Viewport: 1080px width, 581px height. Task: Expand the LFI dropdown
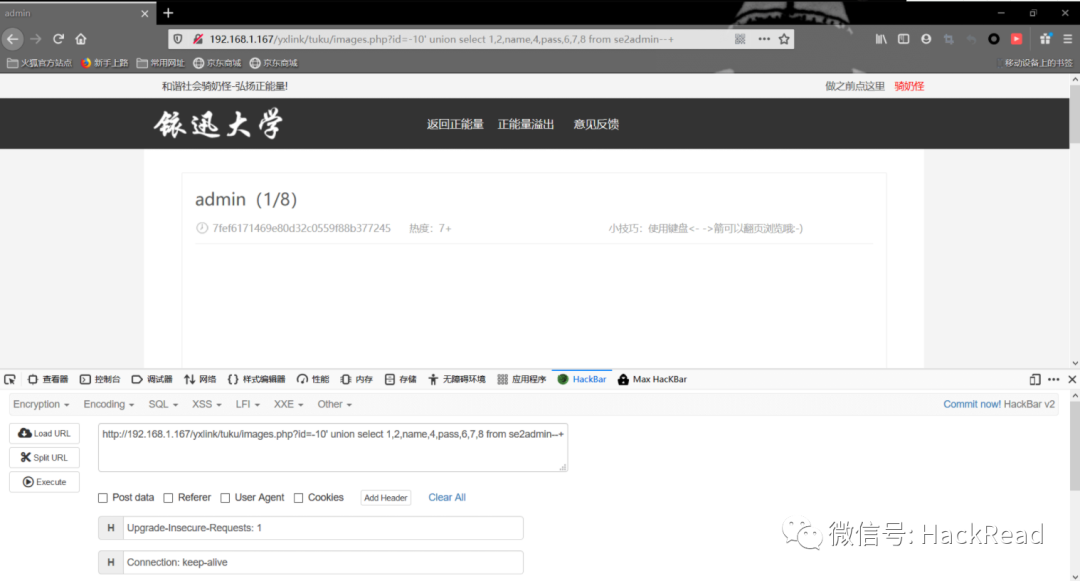pos(247,404)
